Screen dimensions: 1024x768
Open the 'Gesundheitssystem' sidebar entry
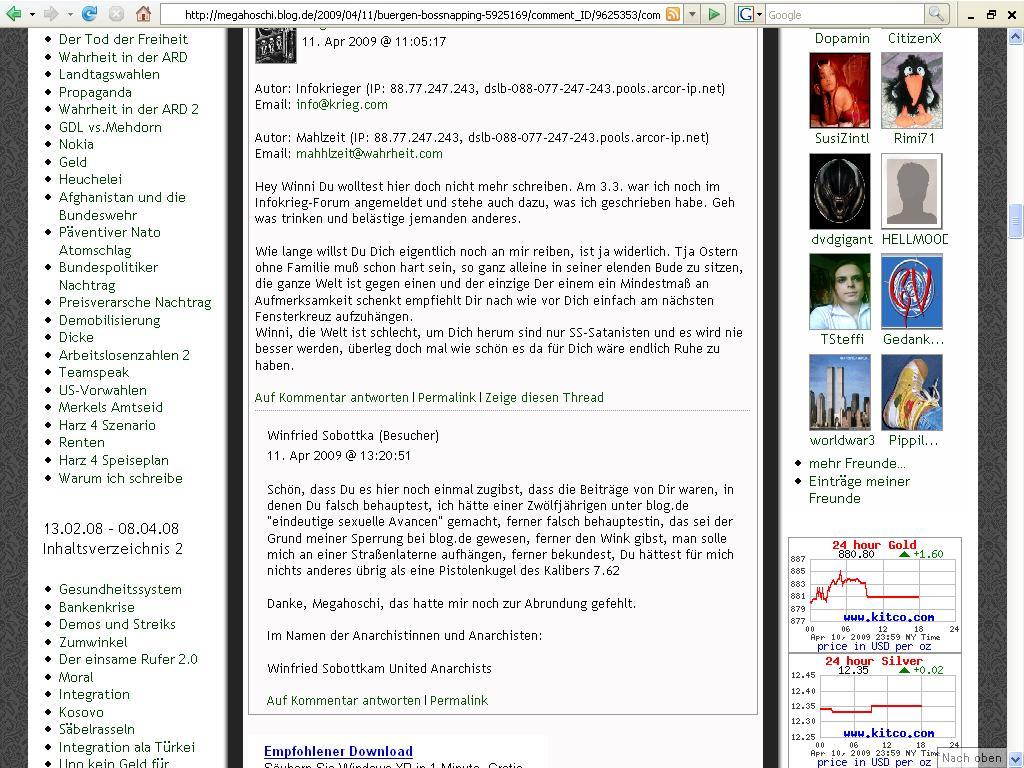[x=120, y=589]
